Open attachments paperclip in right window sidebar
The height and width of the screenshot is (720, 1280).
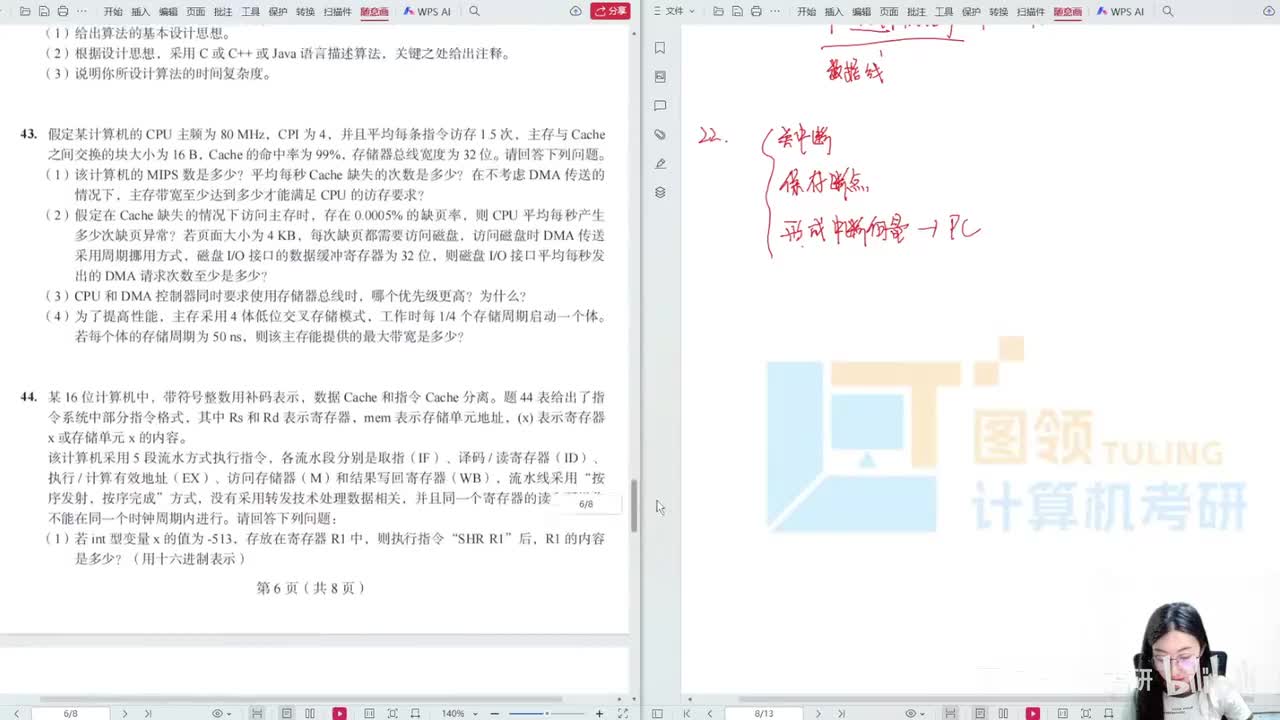(x=660, y=134)
